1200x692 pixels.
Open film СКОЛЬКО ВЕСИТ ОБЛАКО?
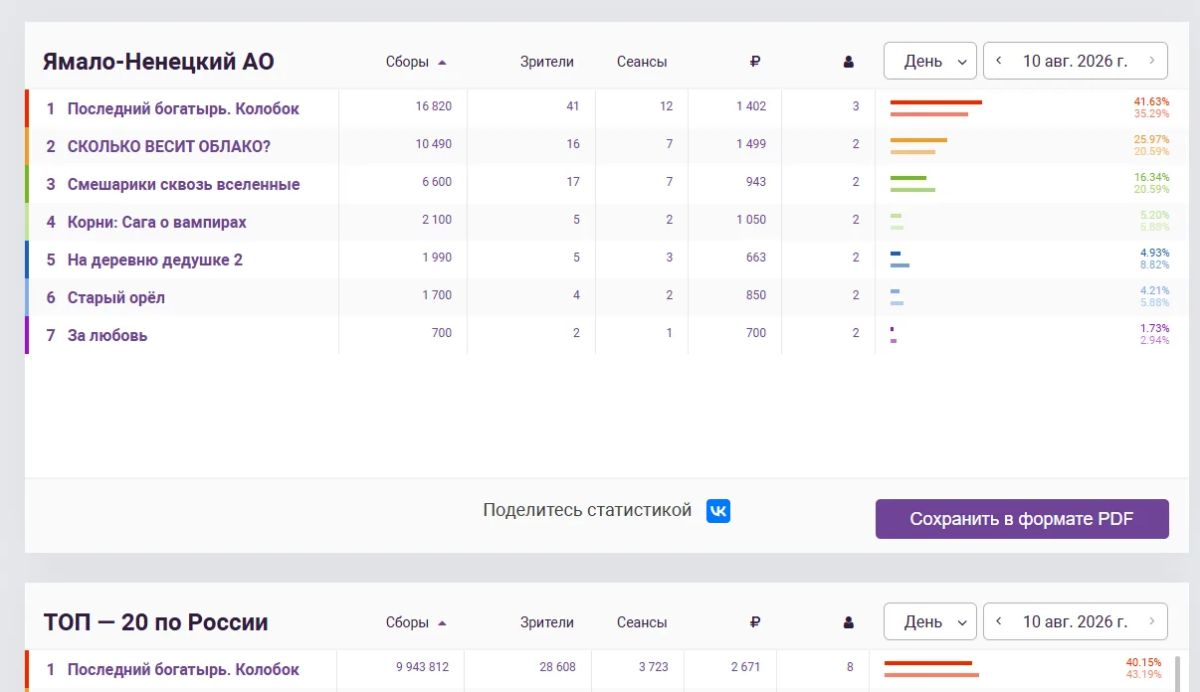pyautogui.click(x=169, y=146)
